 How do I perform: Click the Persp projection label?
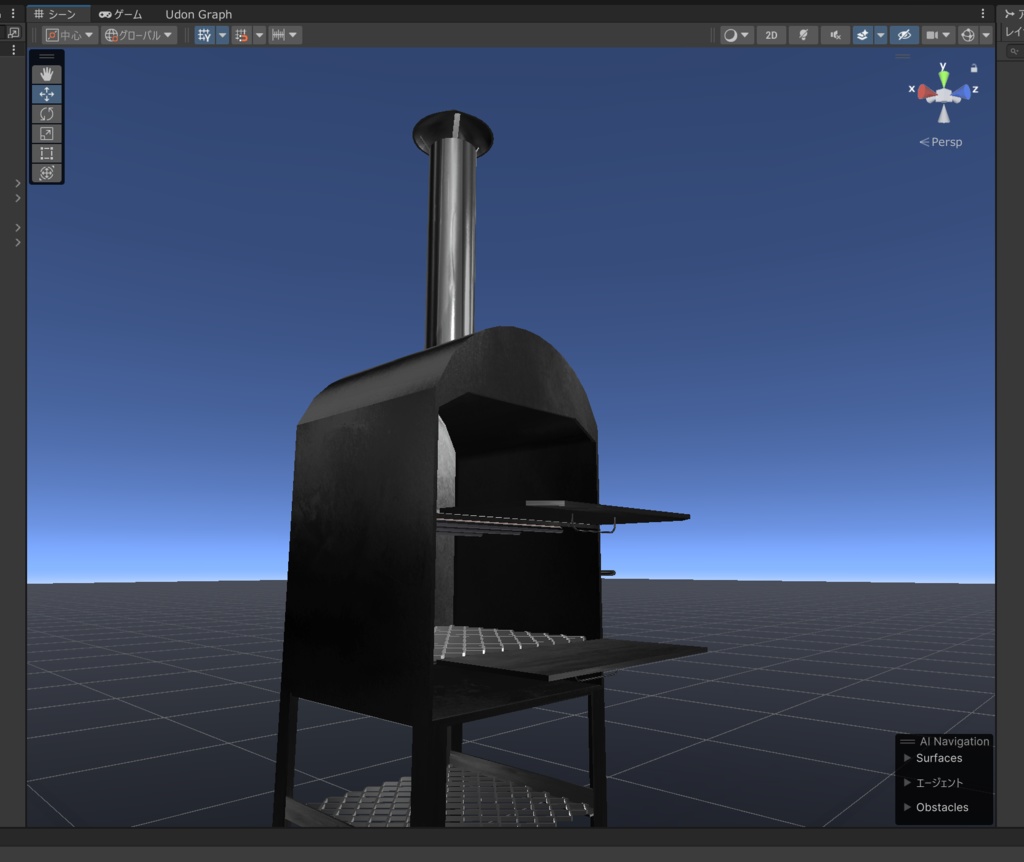[x=946, y=142]
